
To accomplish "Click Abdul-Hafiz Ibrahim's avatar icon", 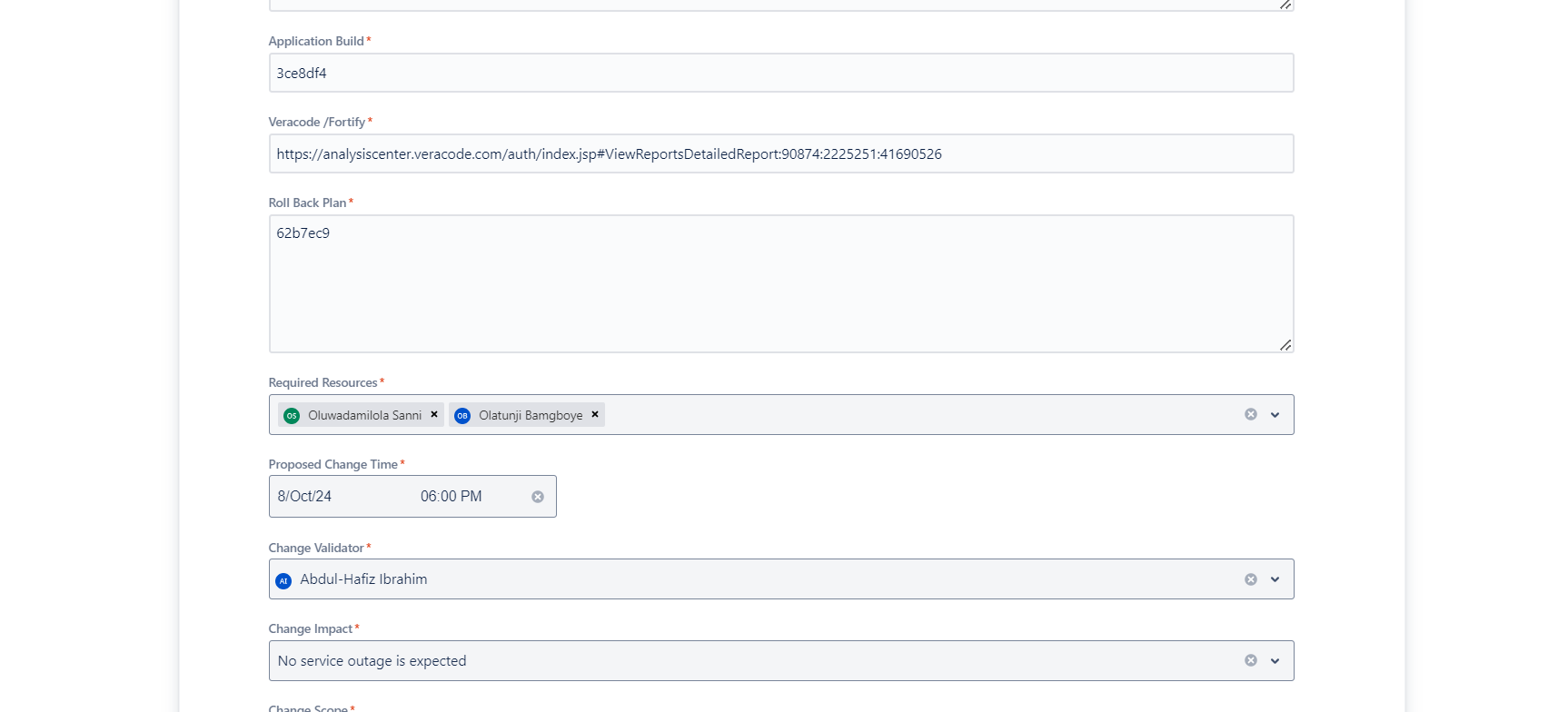I will [283, 580].
